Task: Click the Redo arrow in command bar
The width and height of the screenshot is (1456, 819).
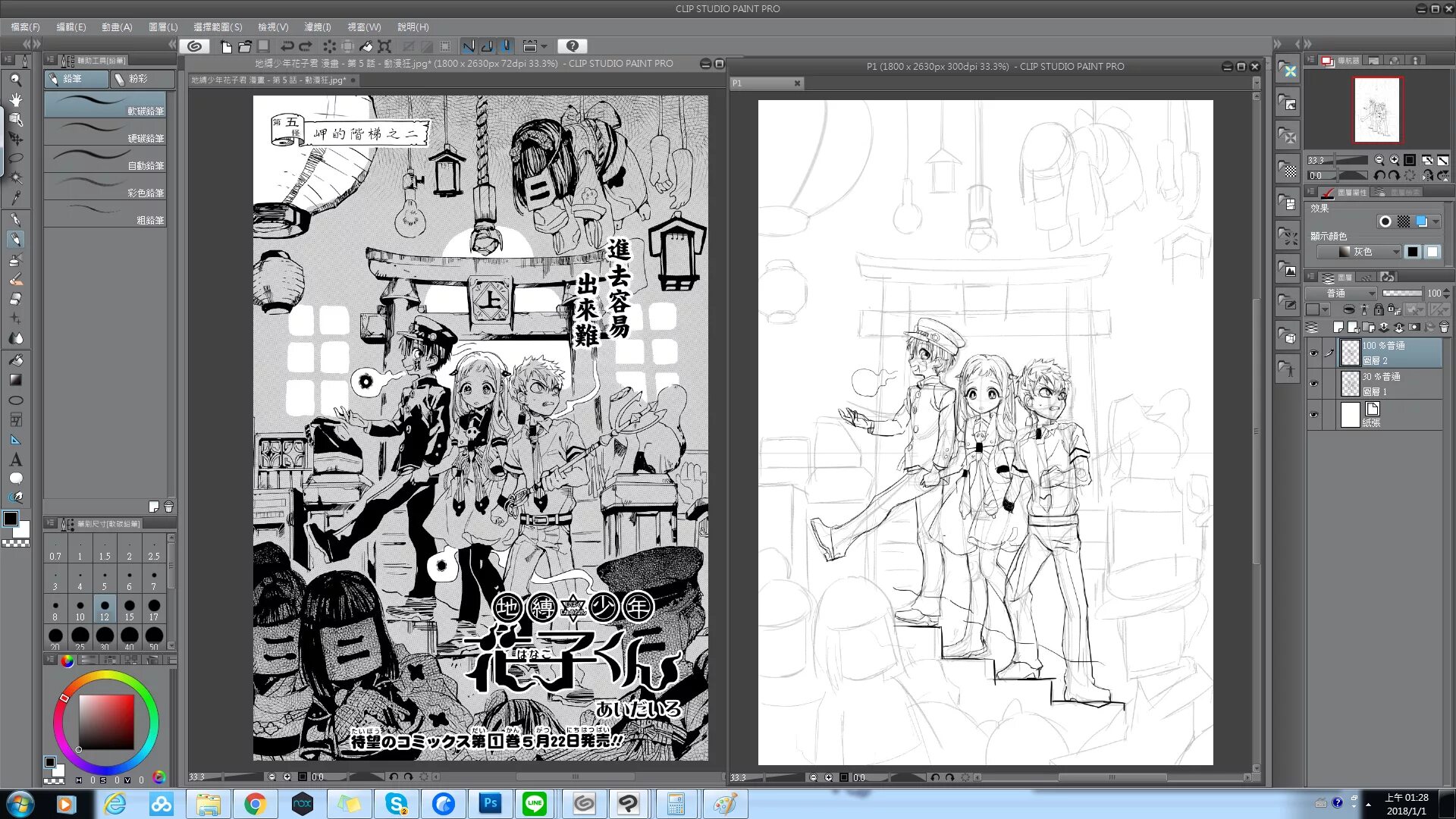Action: [x=305, y=46]
